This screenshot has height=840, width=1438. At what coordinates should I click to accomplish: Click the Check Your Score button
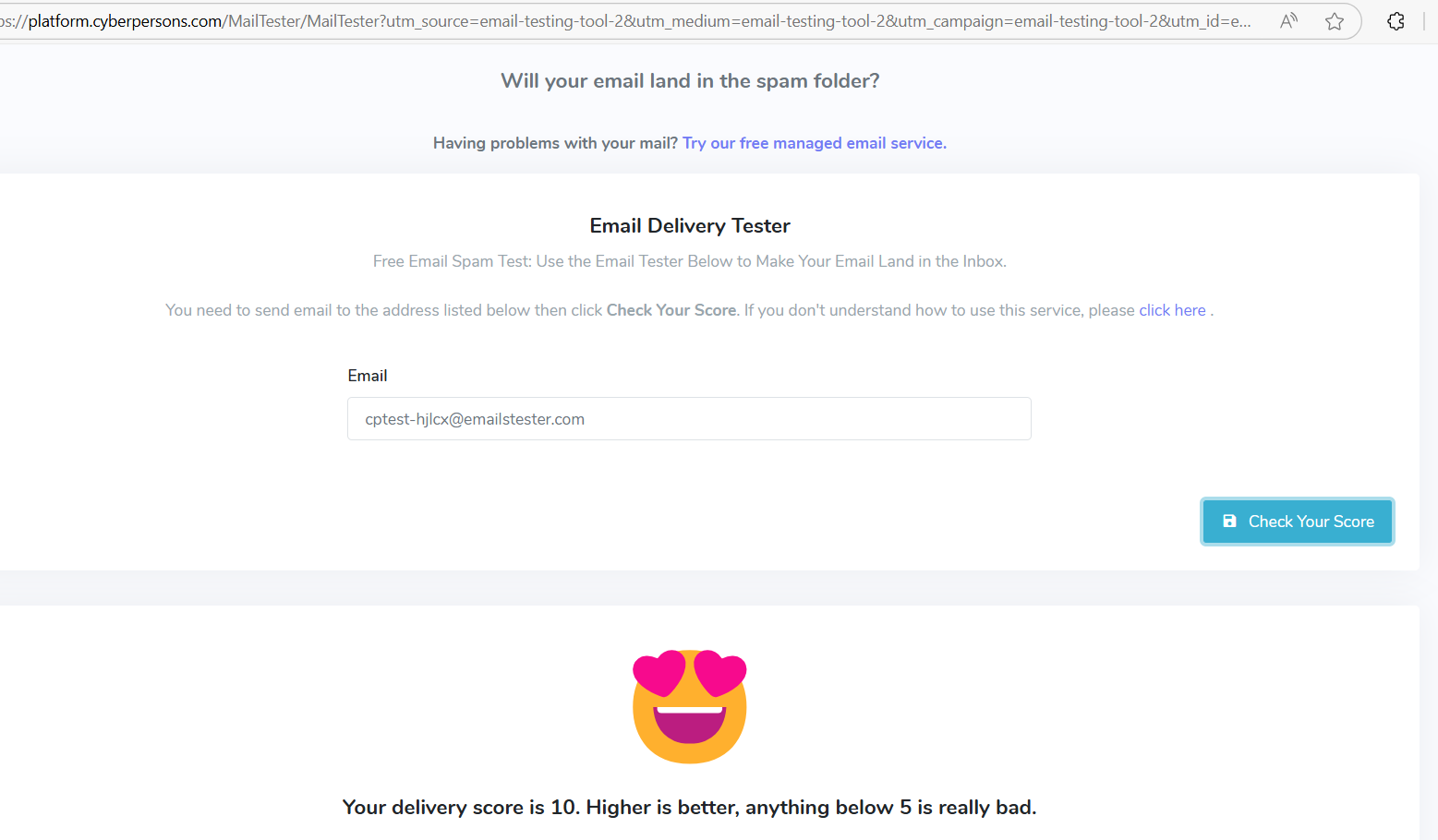point(1298,522)
